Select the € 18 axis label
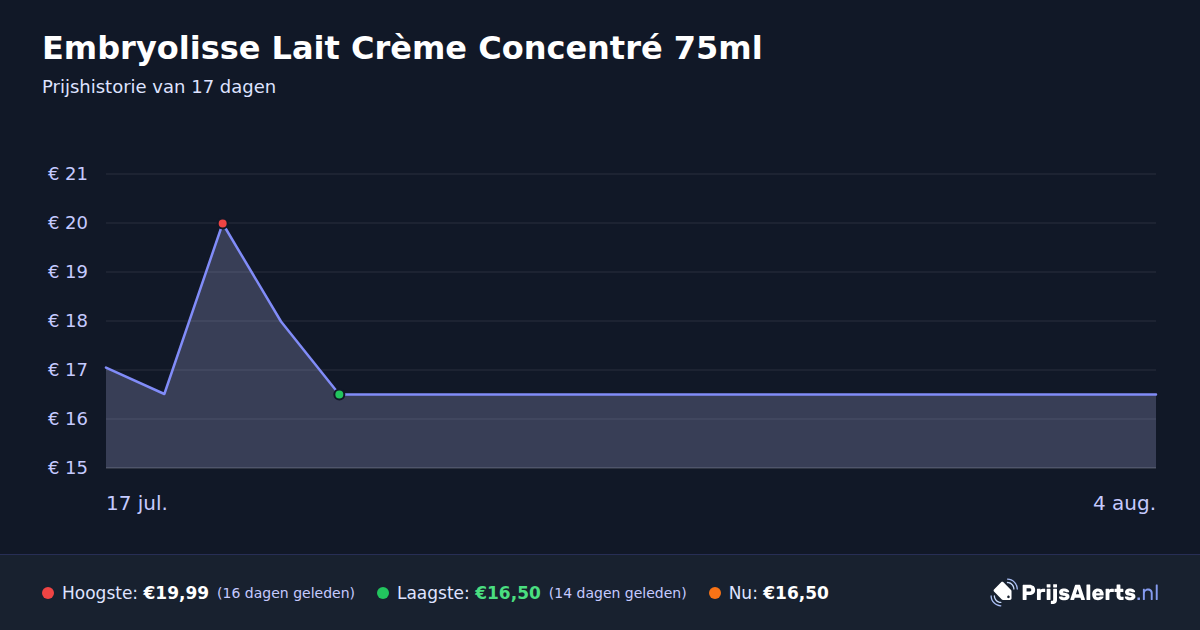Viewport: 1200px width, 630px height. point(68,321)
